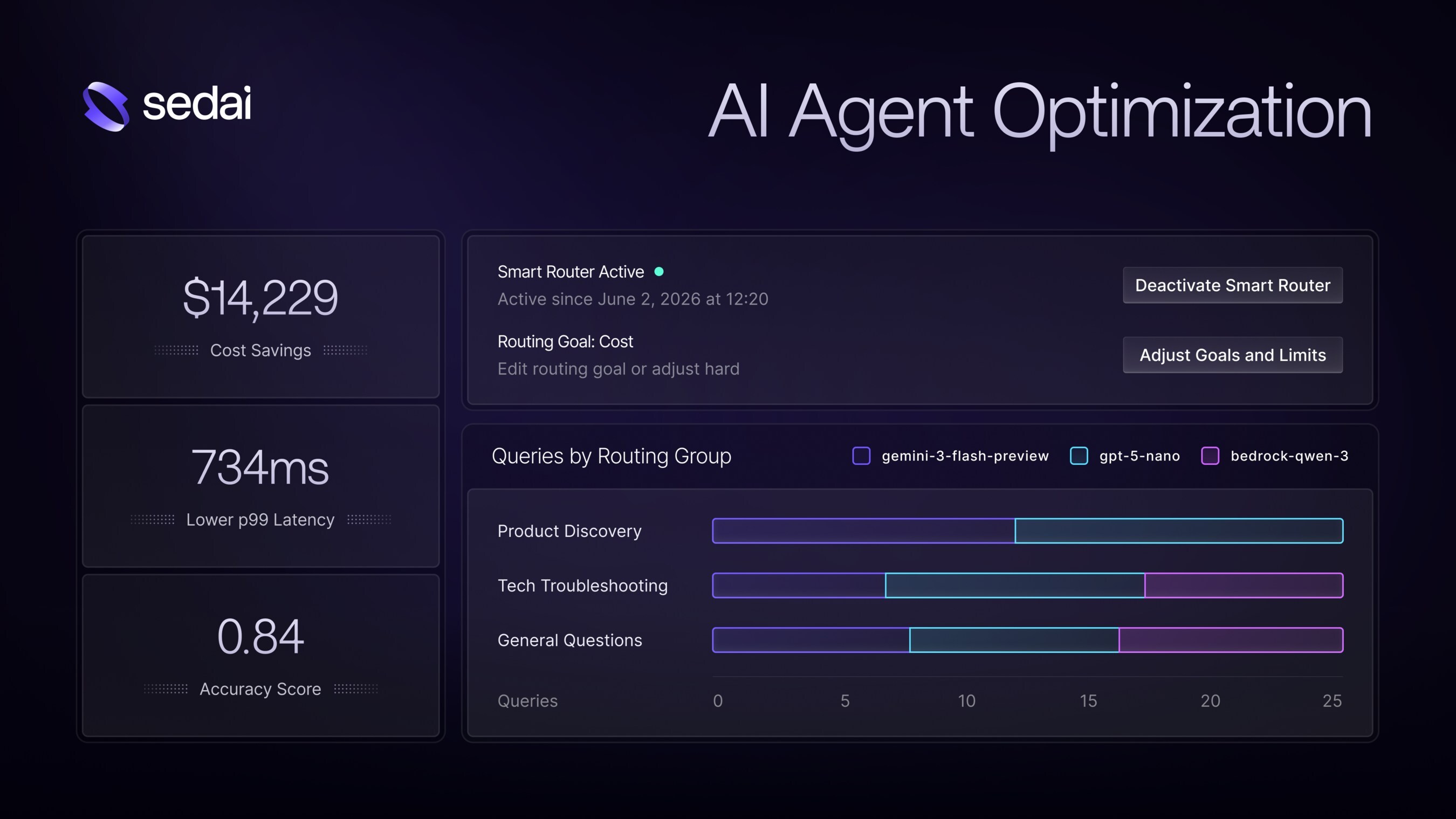Image resolution: width=1456 pixels, height=819 pixels.
Task: Click Tech Troubleshooting gpt-5-nano cyan segment
Action: tap(1015, 585)
